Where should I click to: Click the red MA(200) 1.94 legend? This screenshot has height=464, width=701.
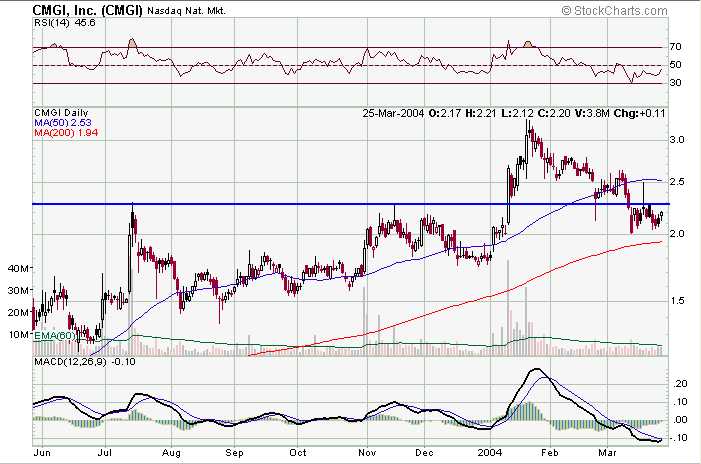click(66, 133)
